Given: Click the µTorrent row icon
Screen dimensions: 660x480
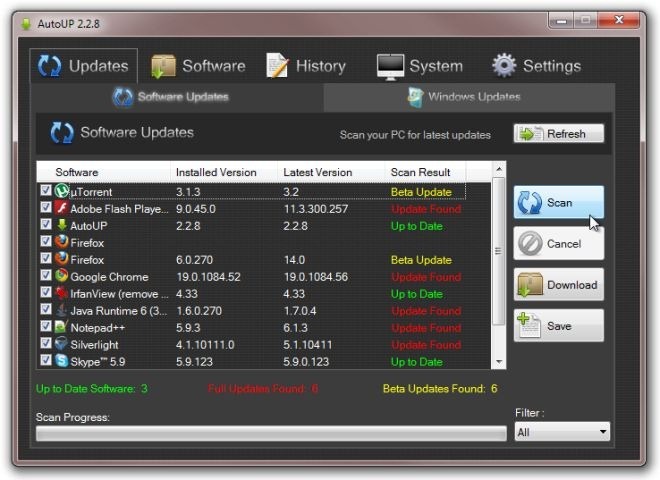Looking at the screenshot, I should click(62, 191).
